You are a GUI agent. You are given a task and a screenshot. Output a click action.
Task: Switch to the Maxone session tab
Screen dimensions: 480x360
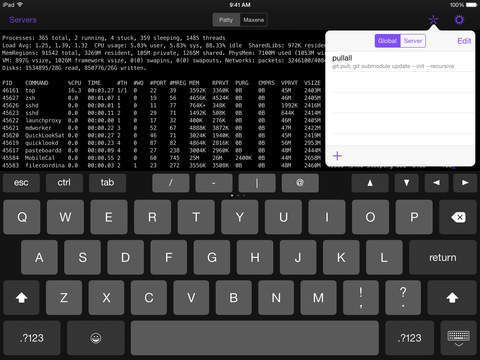pyautogui.click(x=253, y=20)
